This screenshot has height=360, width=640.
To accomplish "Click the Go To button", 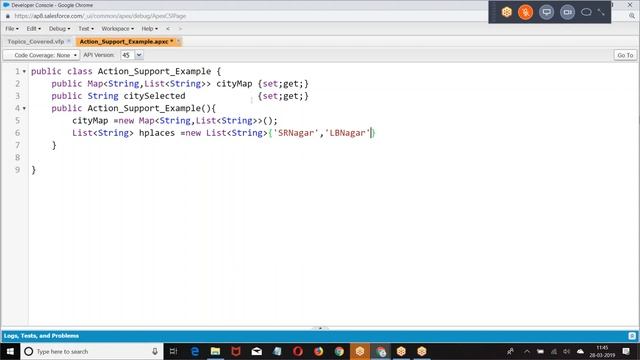I will (x=625, y=55).
